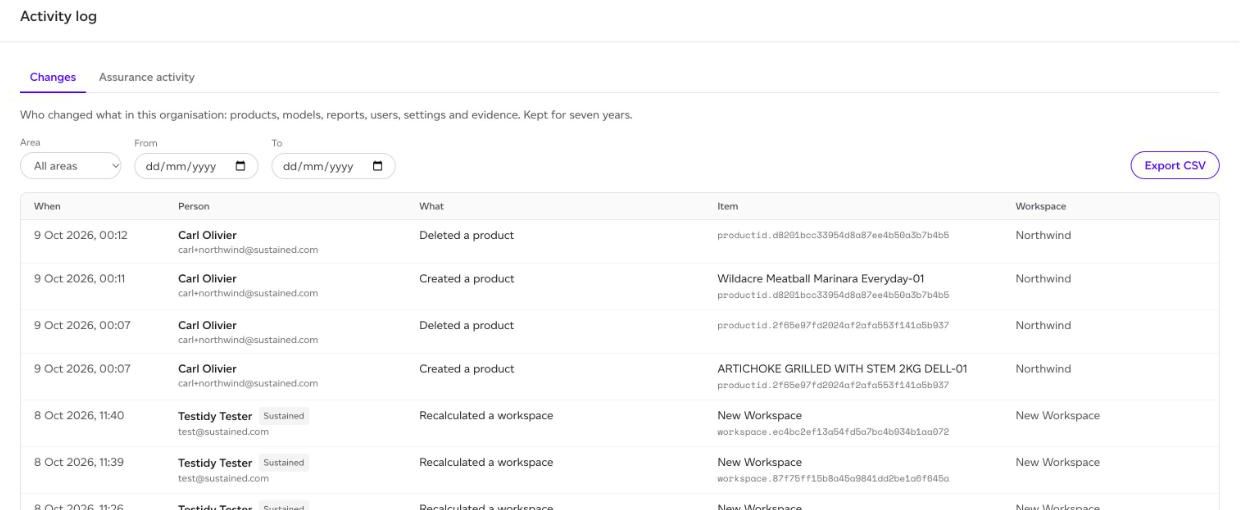Select the 8 Oct 2026, 11:40 timestamp
Screen dimensions: 1240x510
point(79,415)
